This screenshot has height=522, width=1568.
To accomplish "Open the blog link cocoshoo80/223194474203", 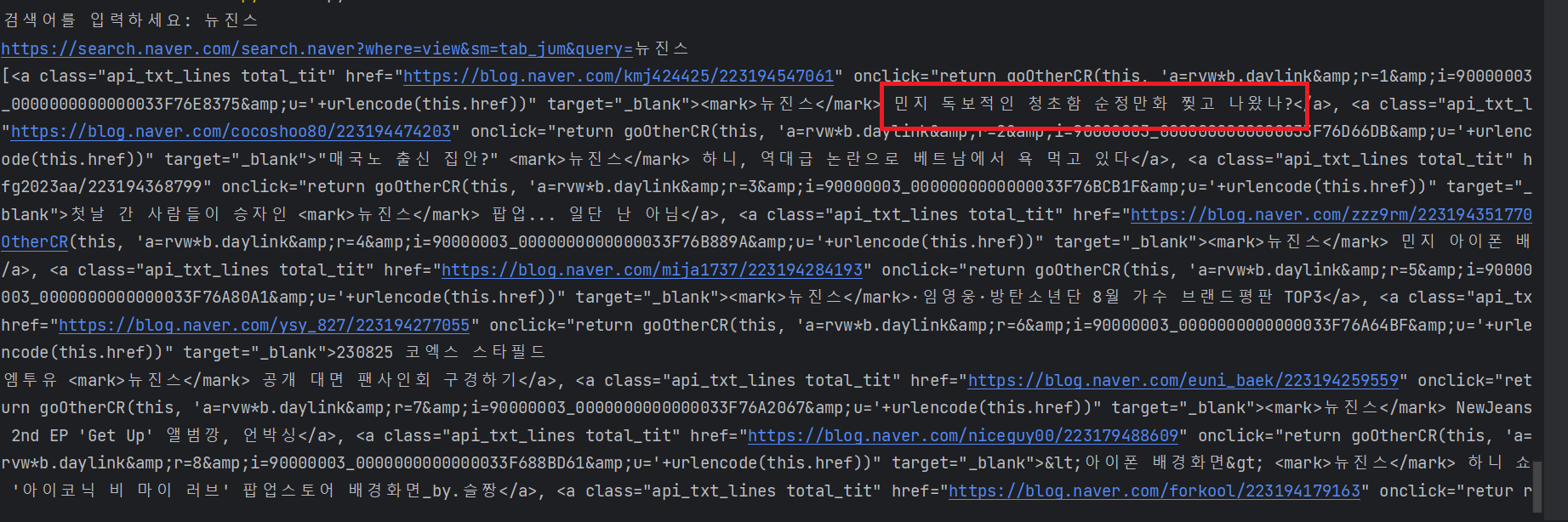I will tap(231, 132).
